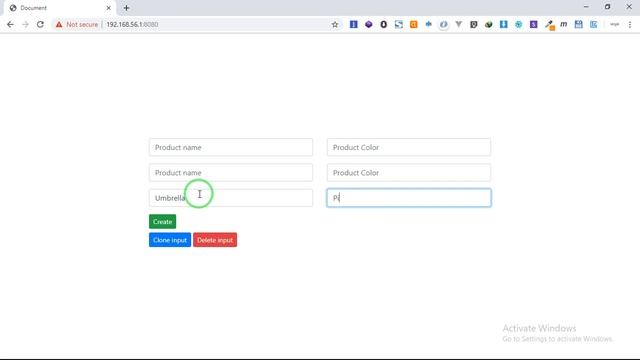Open the Chrome profile avatar
Screen dimensions: 640x360
[614, 24]
